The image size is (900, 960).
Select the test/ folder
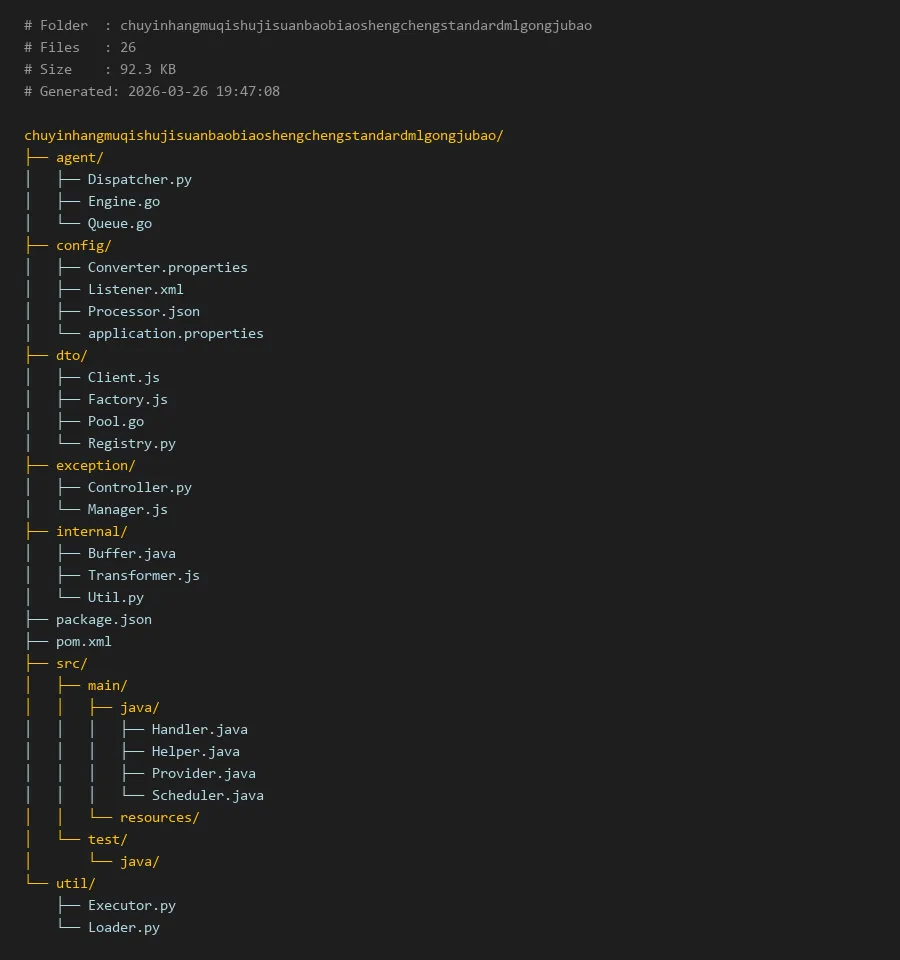(x=107, y=839)
